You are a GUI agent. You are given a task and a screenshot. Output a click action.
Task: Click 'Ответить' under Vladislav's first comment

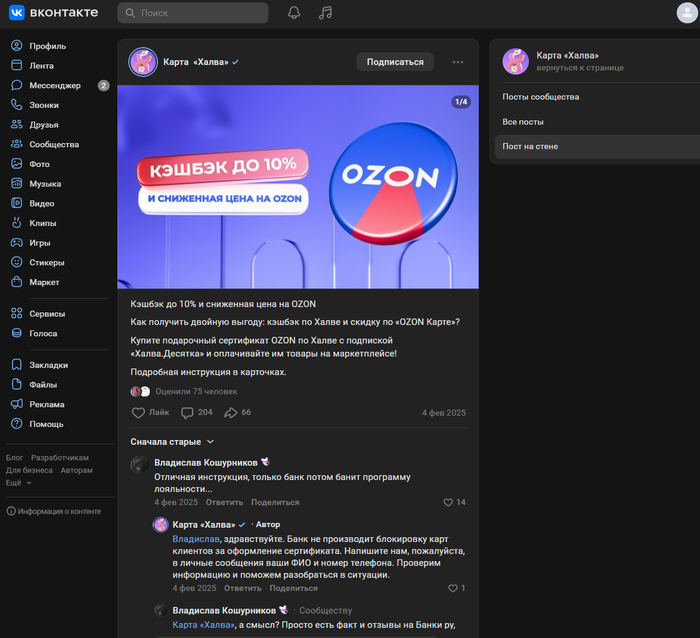[x=224, y=502]
